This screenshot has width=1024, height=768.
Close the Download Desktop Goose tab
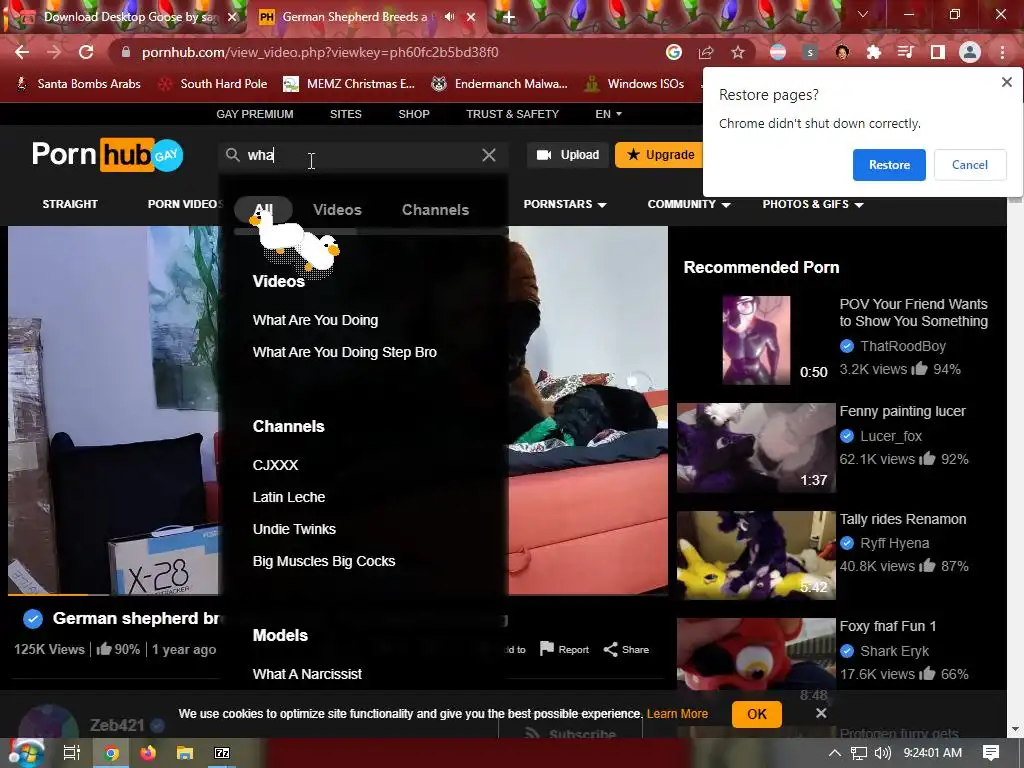232,17
